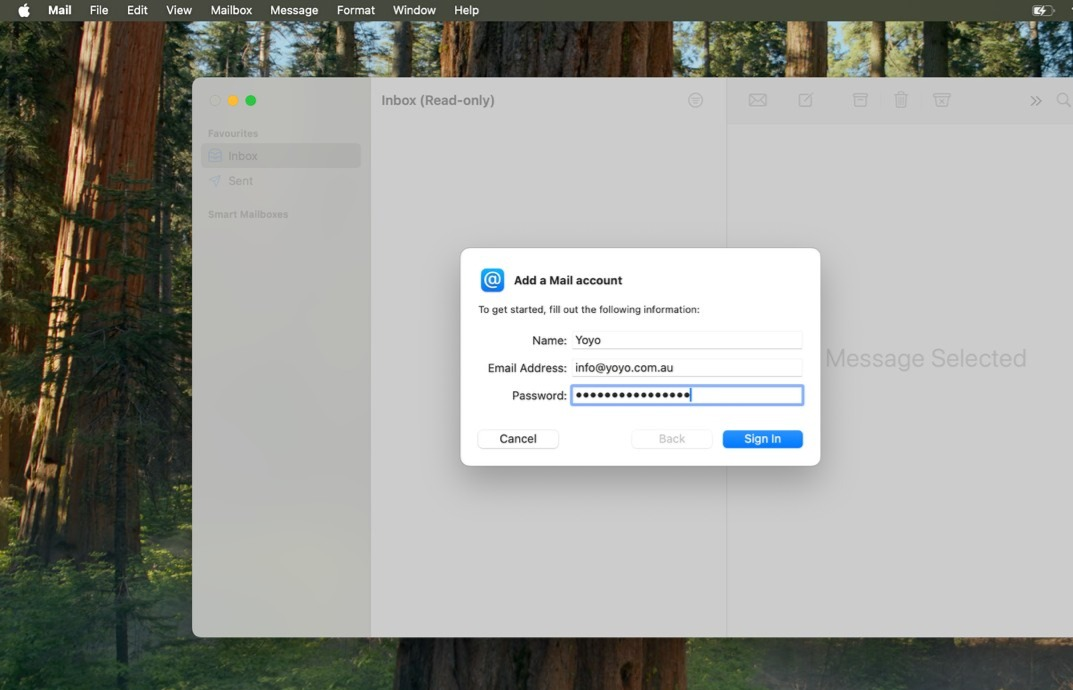
Task: Open the Message menu
Action: pos(294,10)
